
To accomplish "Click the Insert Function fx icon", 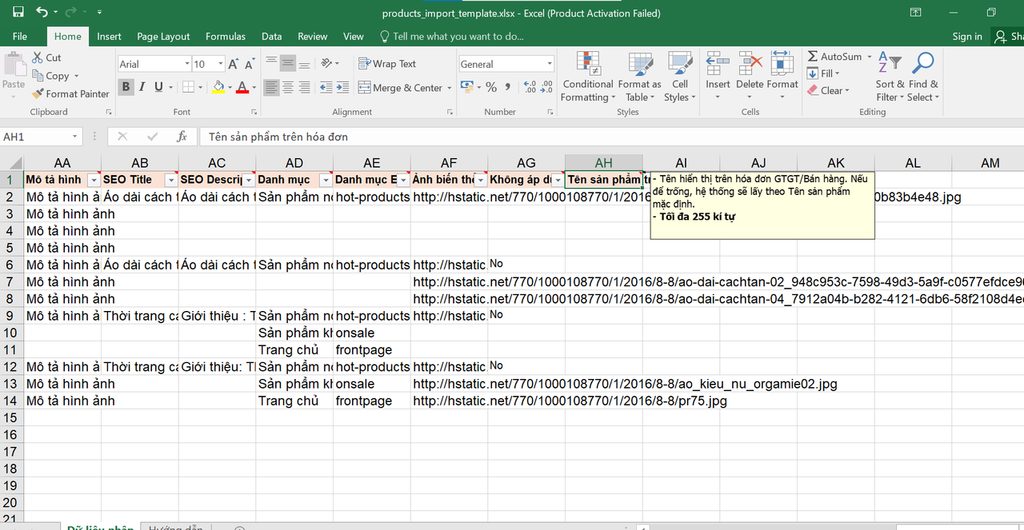I will [181, 136].
